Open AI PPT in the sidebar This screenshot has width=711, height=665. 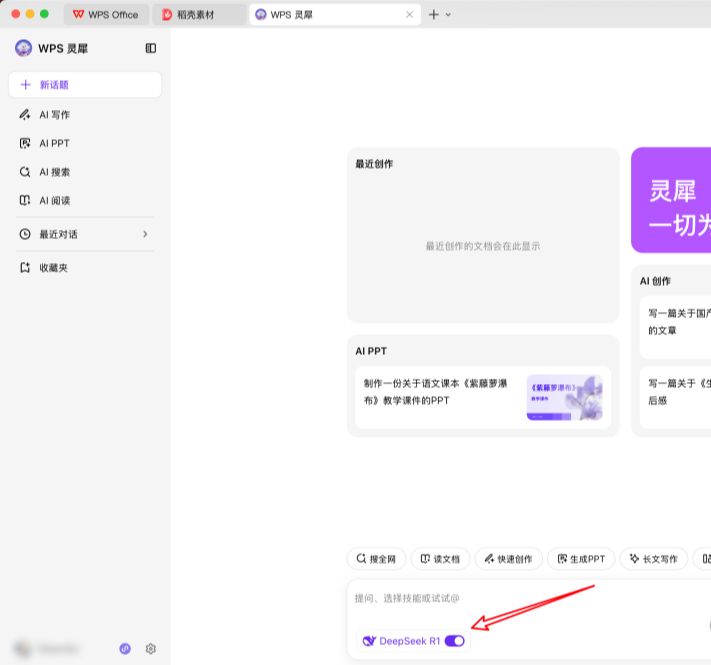85,143
